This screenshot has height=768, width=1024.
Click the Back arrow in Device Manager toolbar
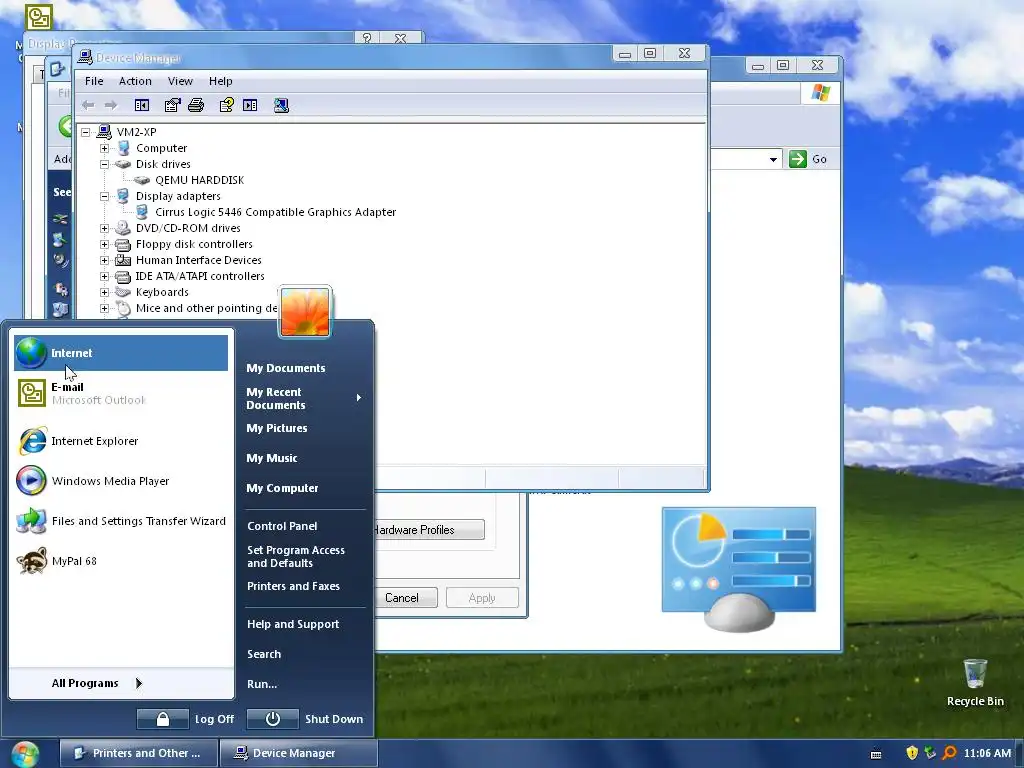click(88, 105)
